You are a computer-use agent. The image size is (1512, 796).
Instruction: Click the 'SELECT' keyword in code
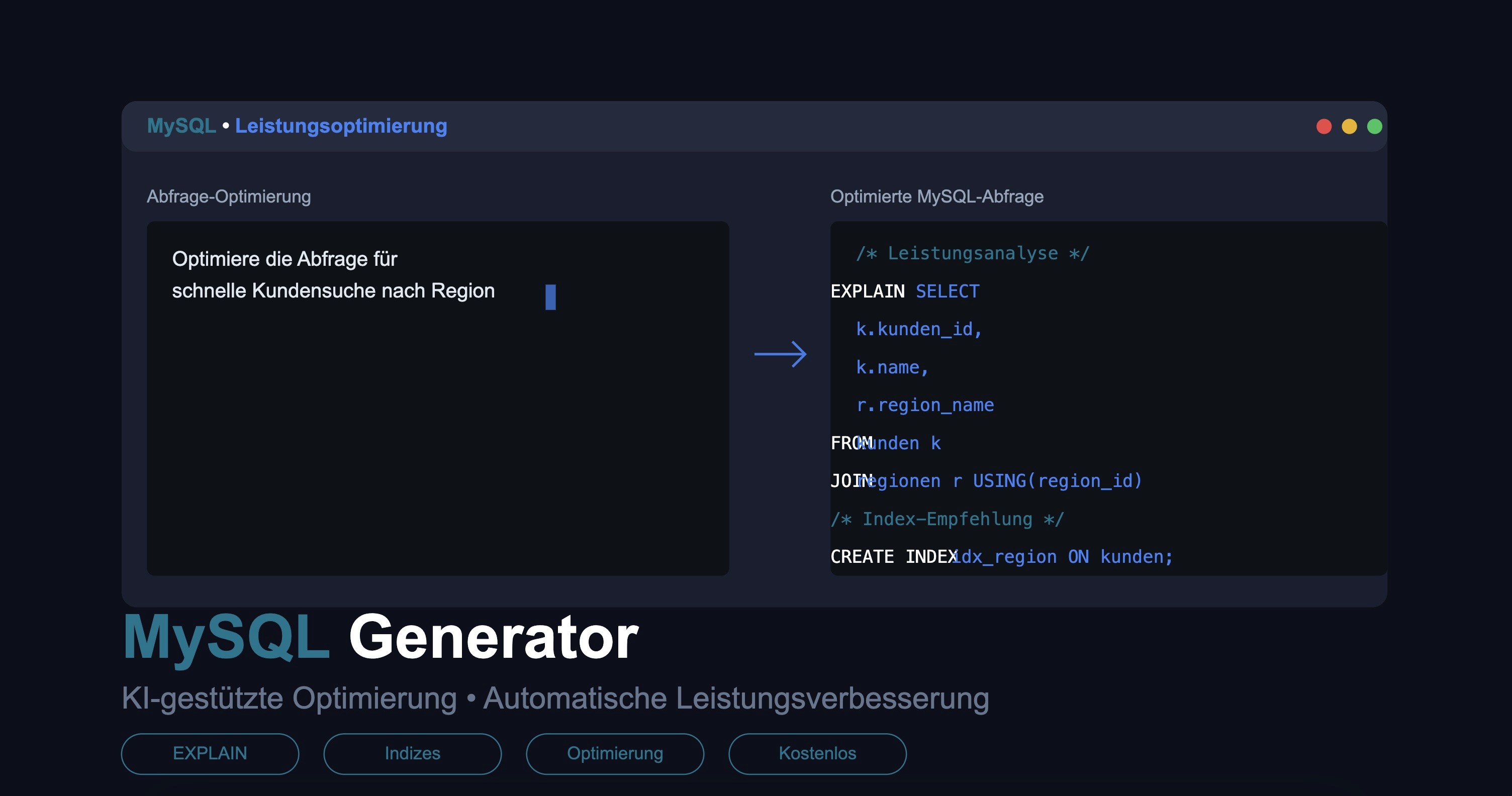point(948,291)
